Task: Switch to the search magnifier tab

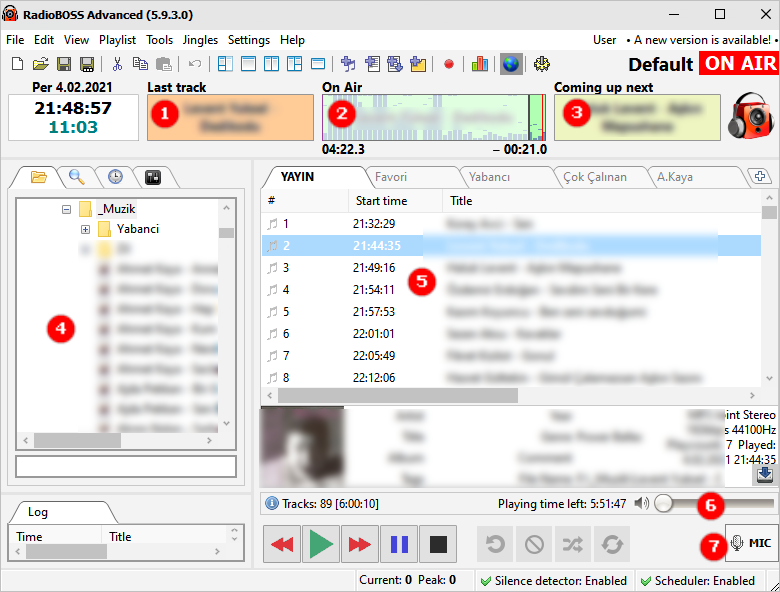Action: point(77,177)
